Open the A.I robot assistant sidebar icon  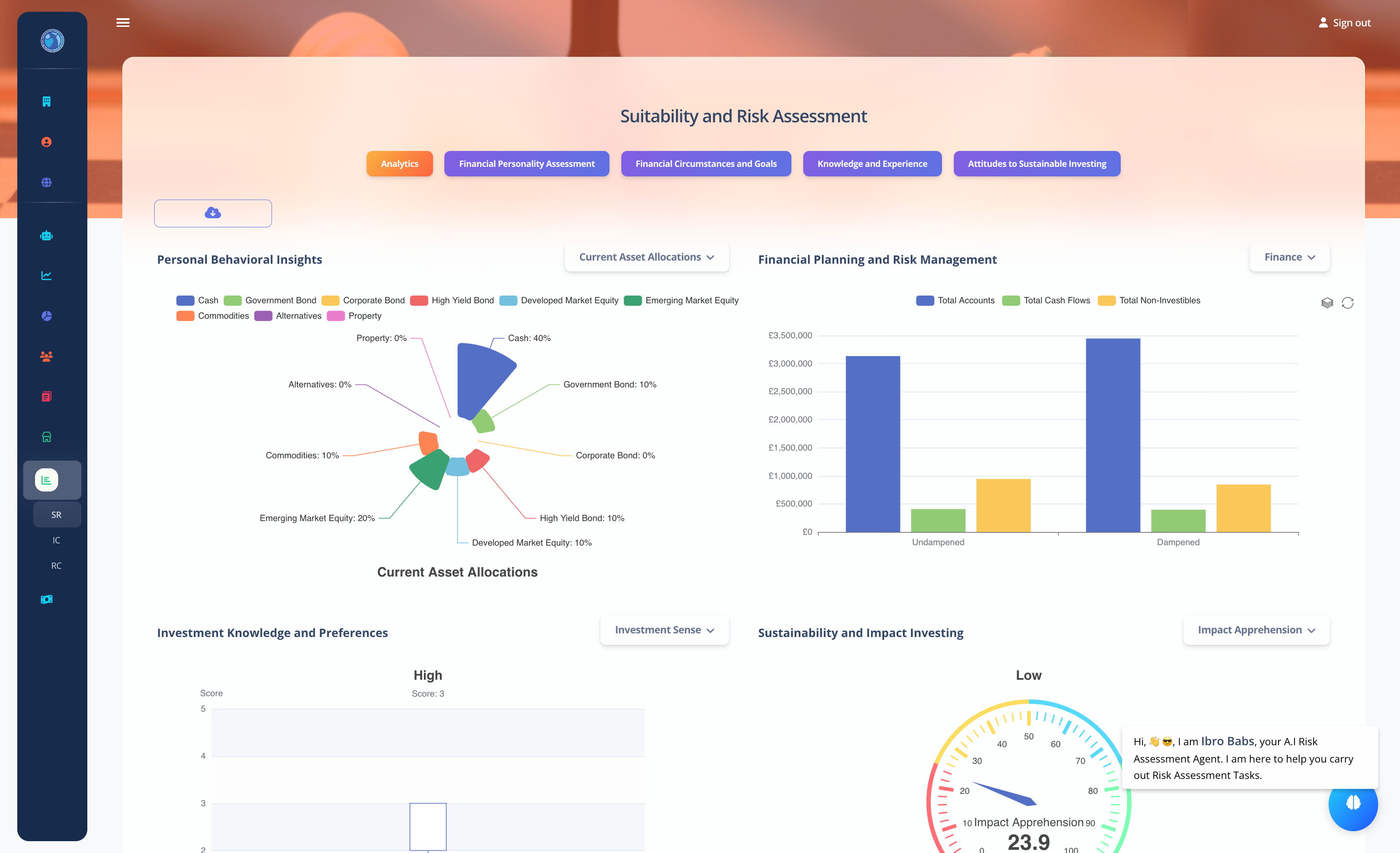46,235
